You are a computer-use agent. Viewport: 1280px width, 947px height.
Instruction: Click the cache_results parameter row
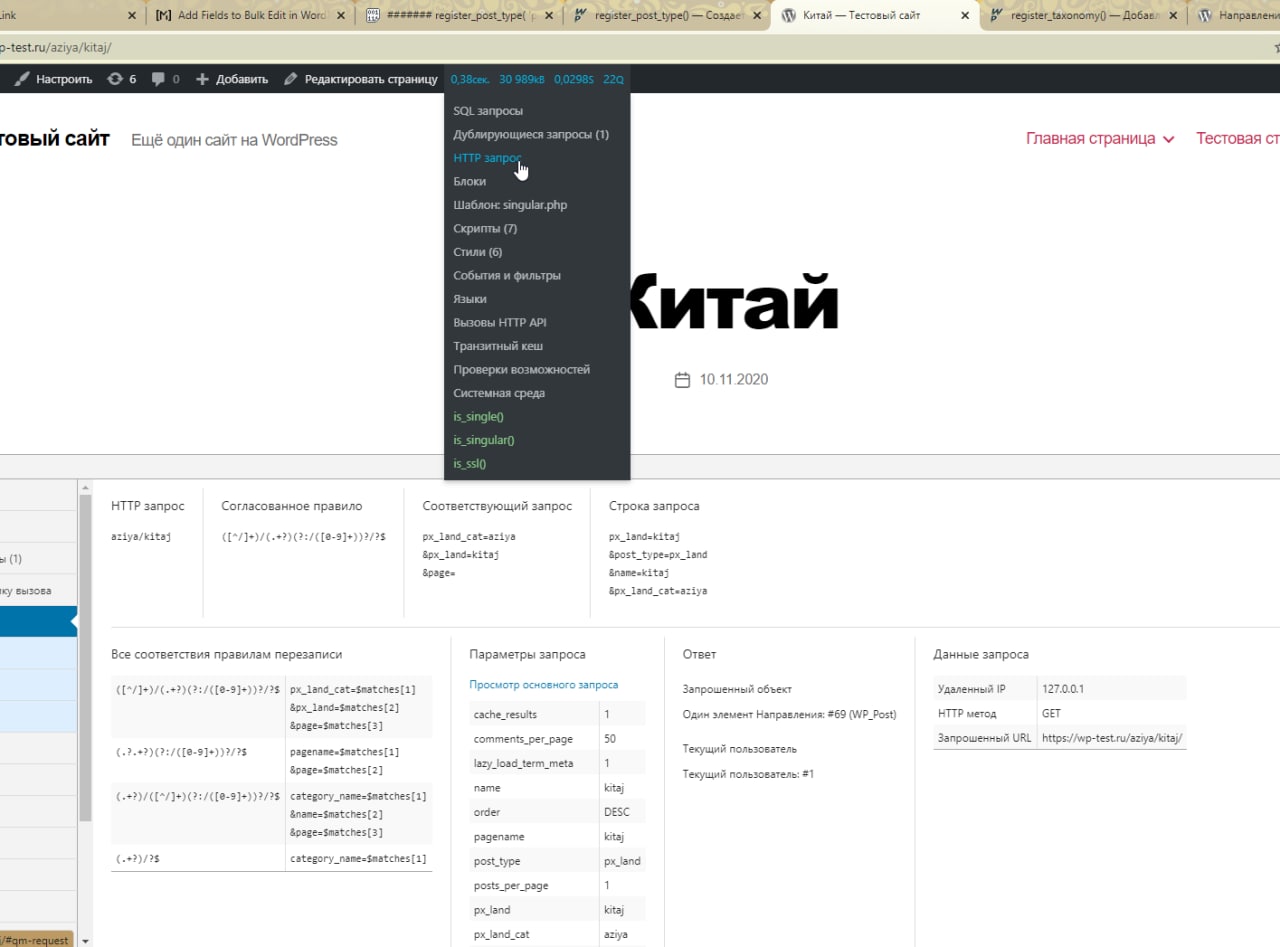[557, 715]
